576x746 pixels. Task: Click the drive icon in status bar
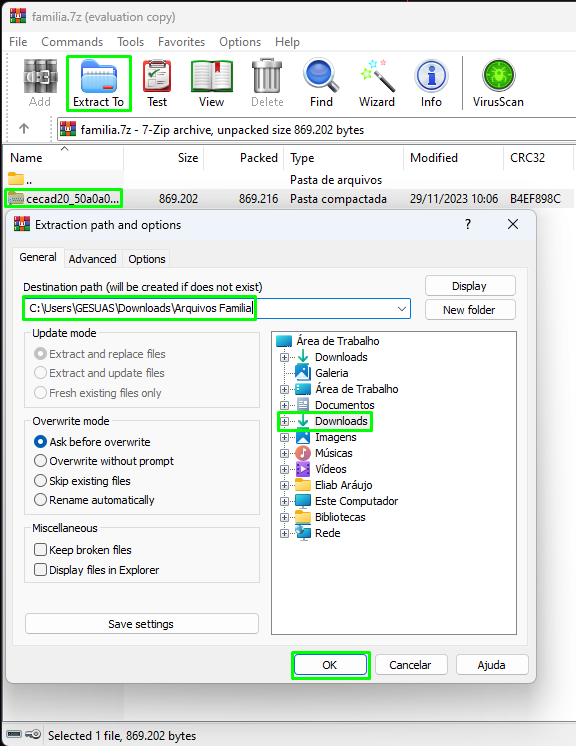coord(14,734)
